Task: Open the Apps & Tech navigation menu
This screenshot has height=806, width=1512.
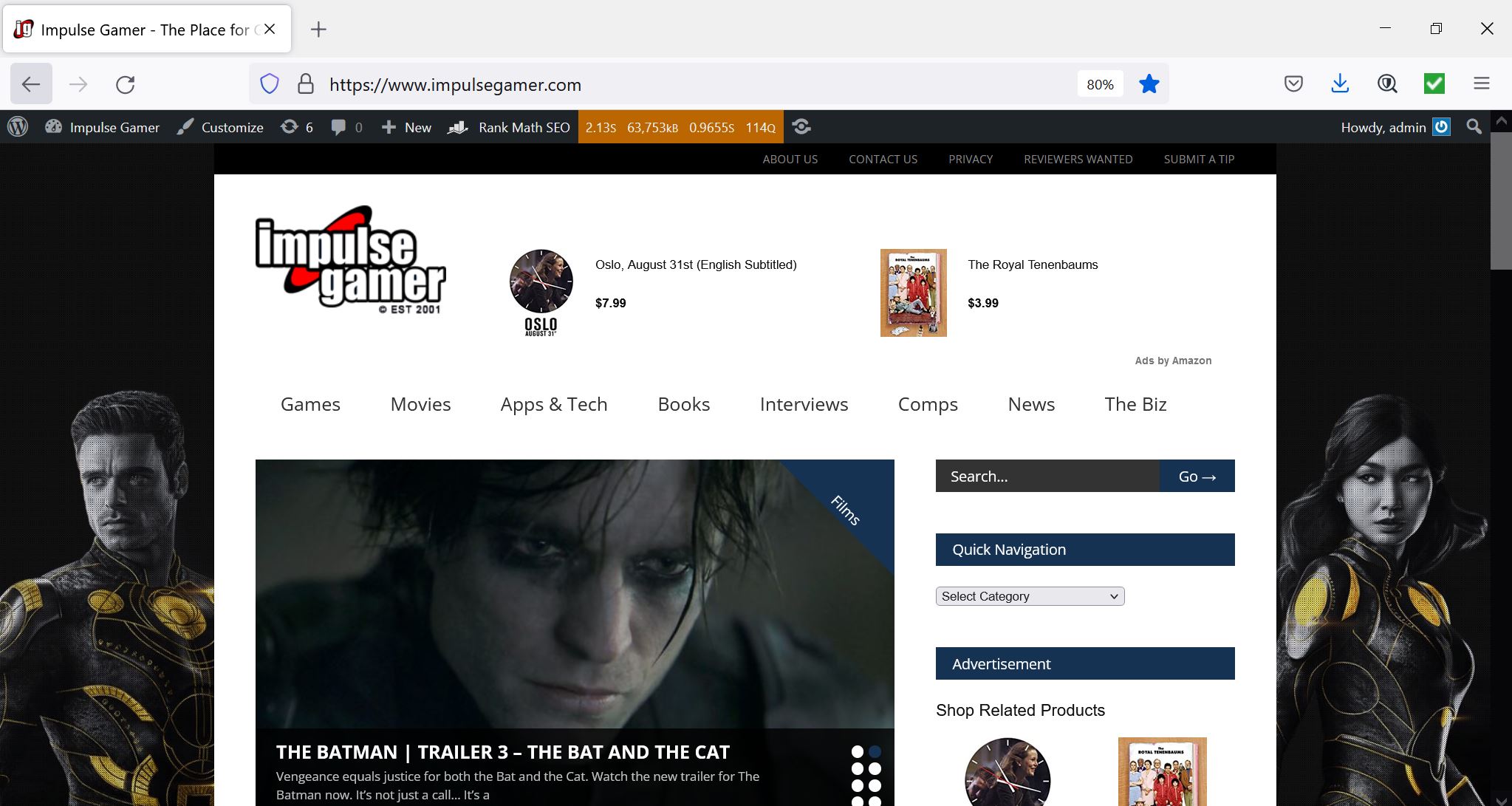Action: (x=554, y=404)
